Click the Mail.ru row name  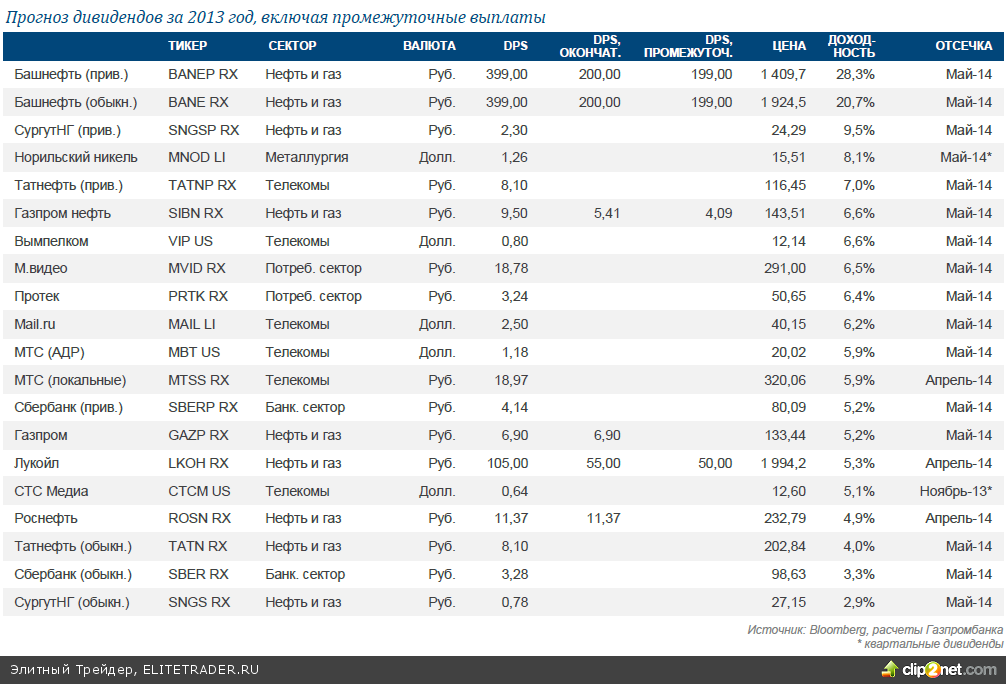click(x=35, y=324)
